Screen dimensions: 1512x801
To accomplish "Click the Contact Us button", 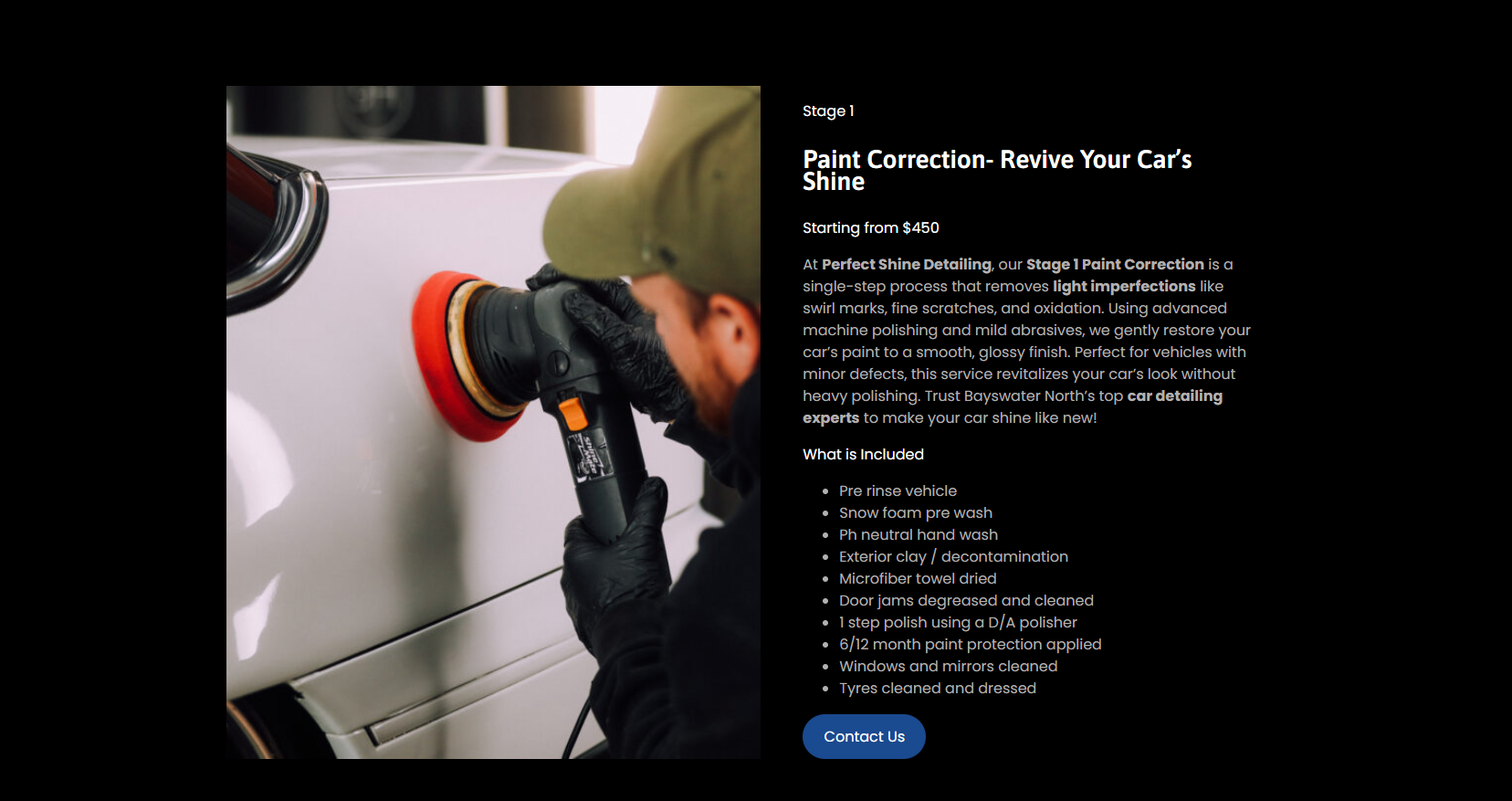I will point(864,736).
